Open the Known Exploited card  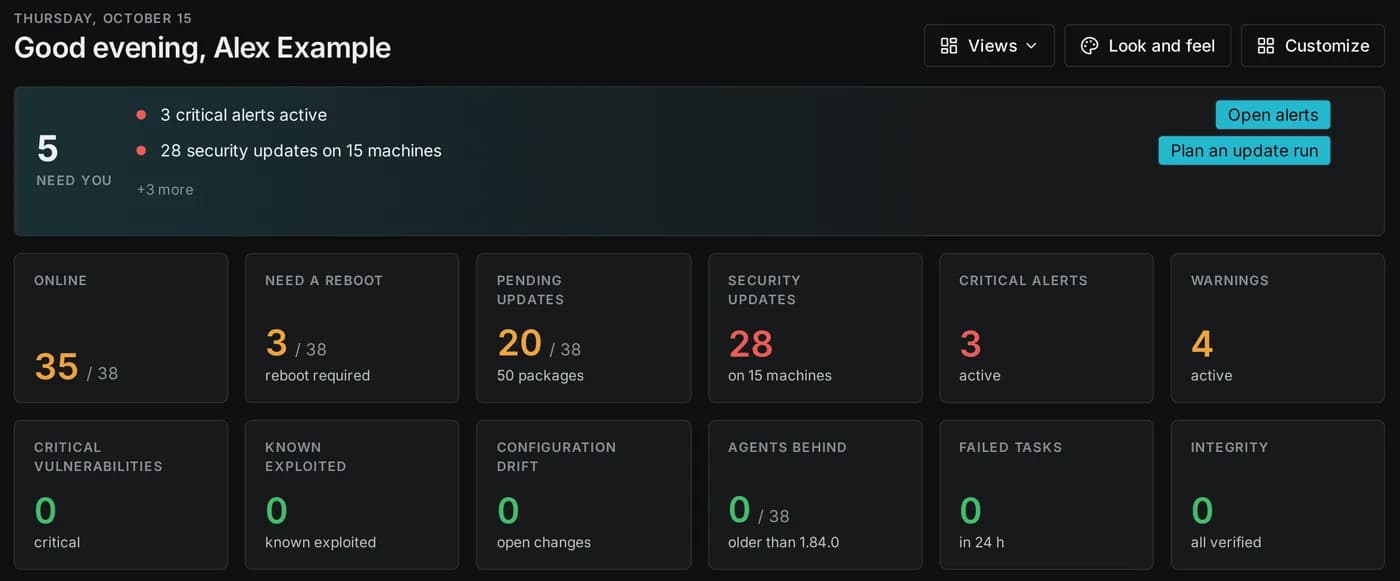tap(352, 495)
